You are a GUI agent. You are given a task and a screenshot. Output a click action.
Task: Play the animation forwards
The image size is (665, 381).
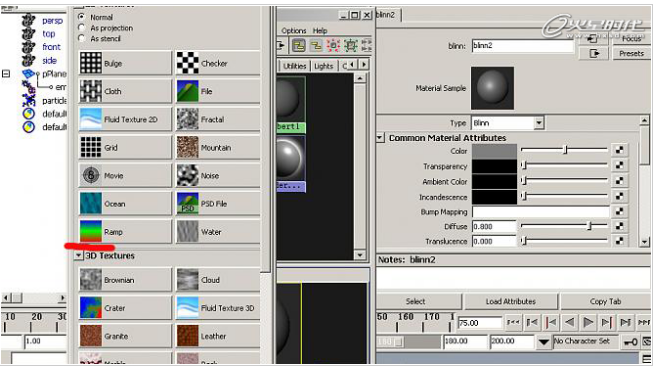(588, 322)
